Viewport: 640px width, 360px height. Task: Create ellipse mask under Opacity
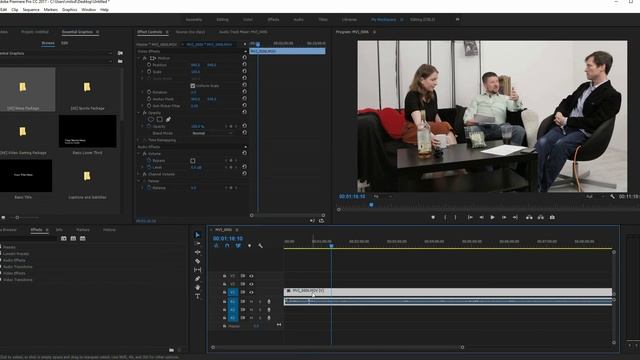(151, 120)
